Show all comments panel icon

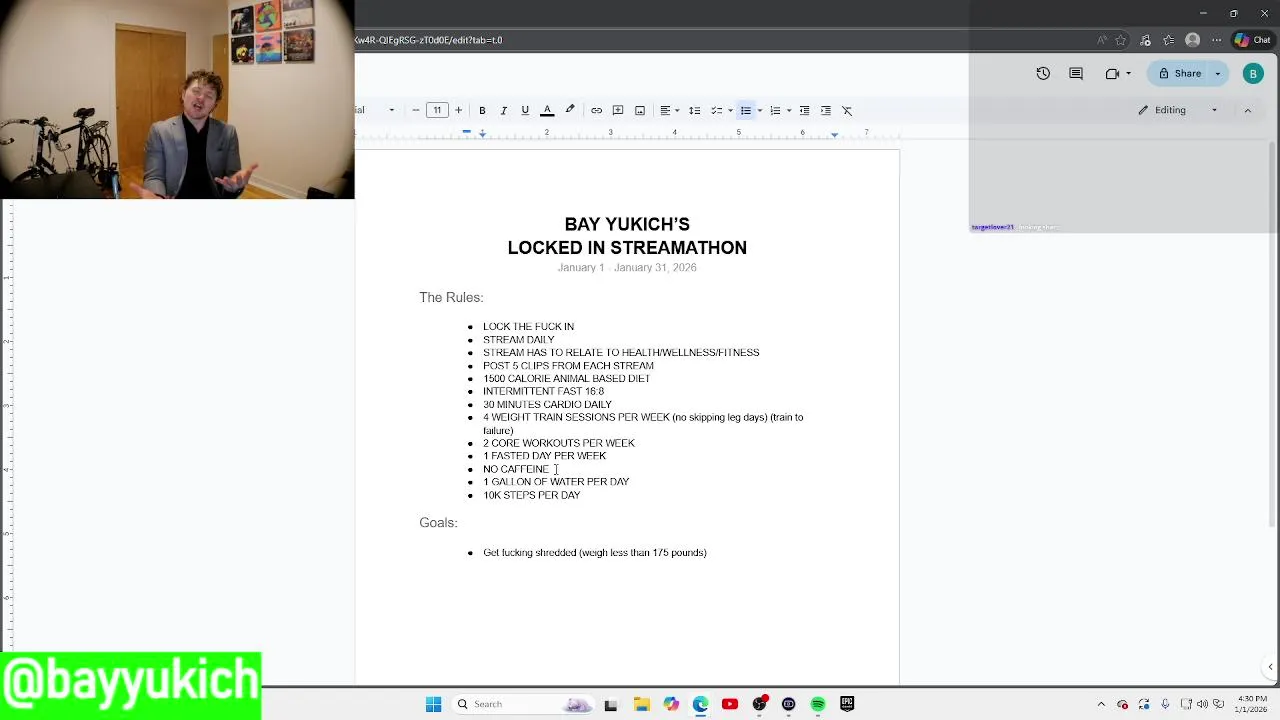[x=1076, y=73]
